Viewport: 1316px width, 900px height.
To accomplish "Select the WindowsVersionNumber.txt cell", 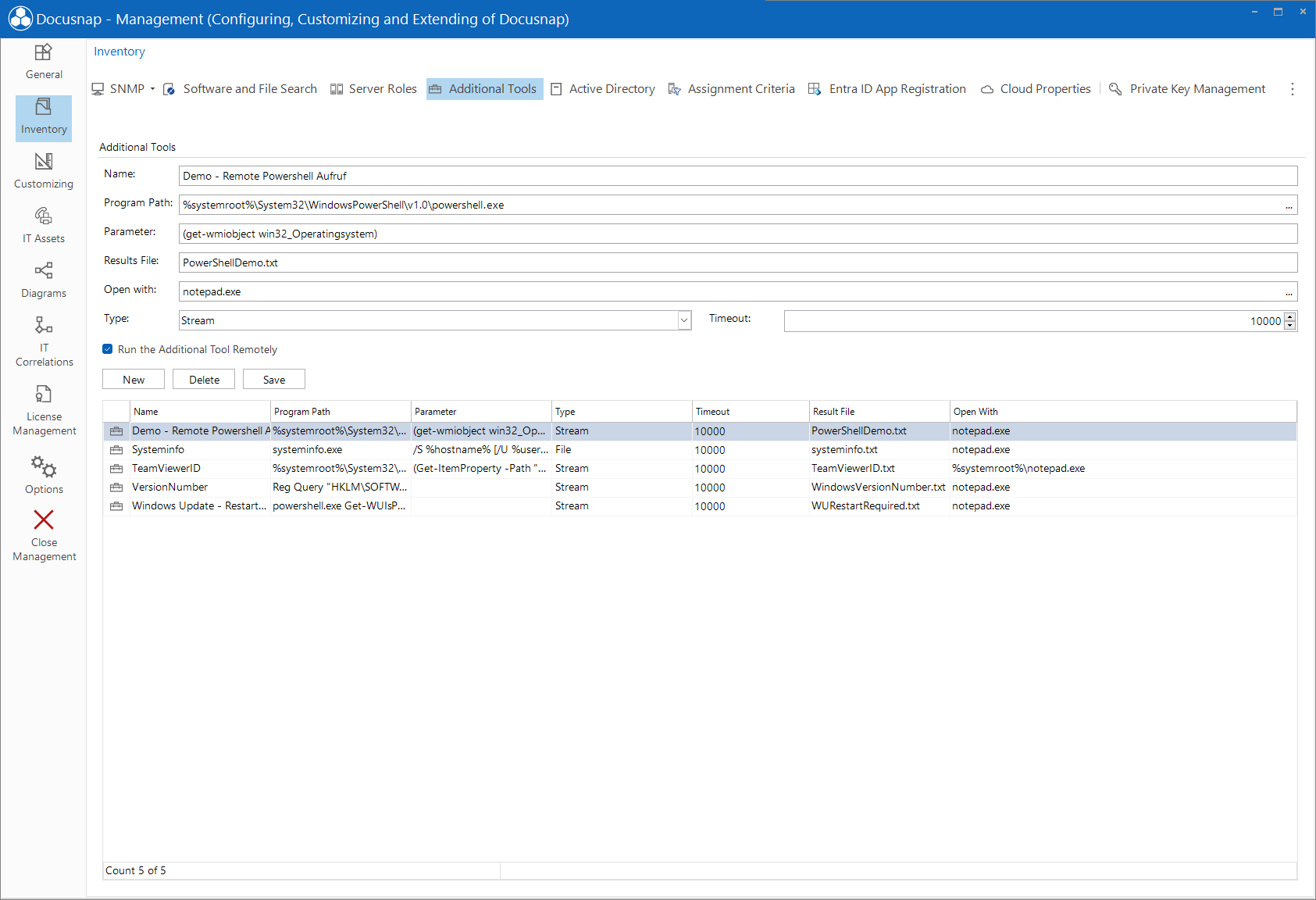I will coord(879,487).
